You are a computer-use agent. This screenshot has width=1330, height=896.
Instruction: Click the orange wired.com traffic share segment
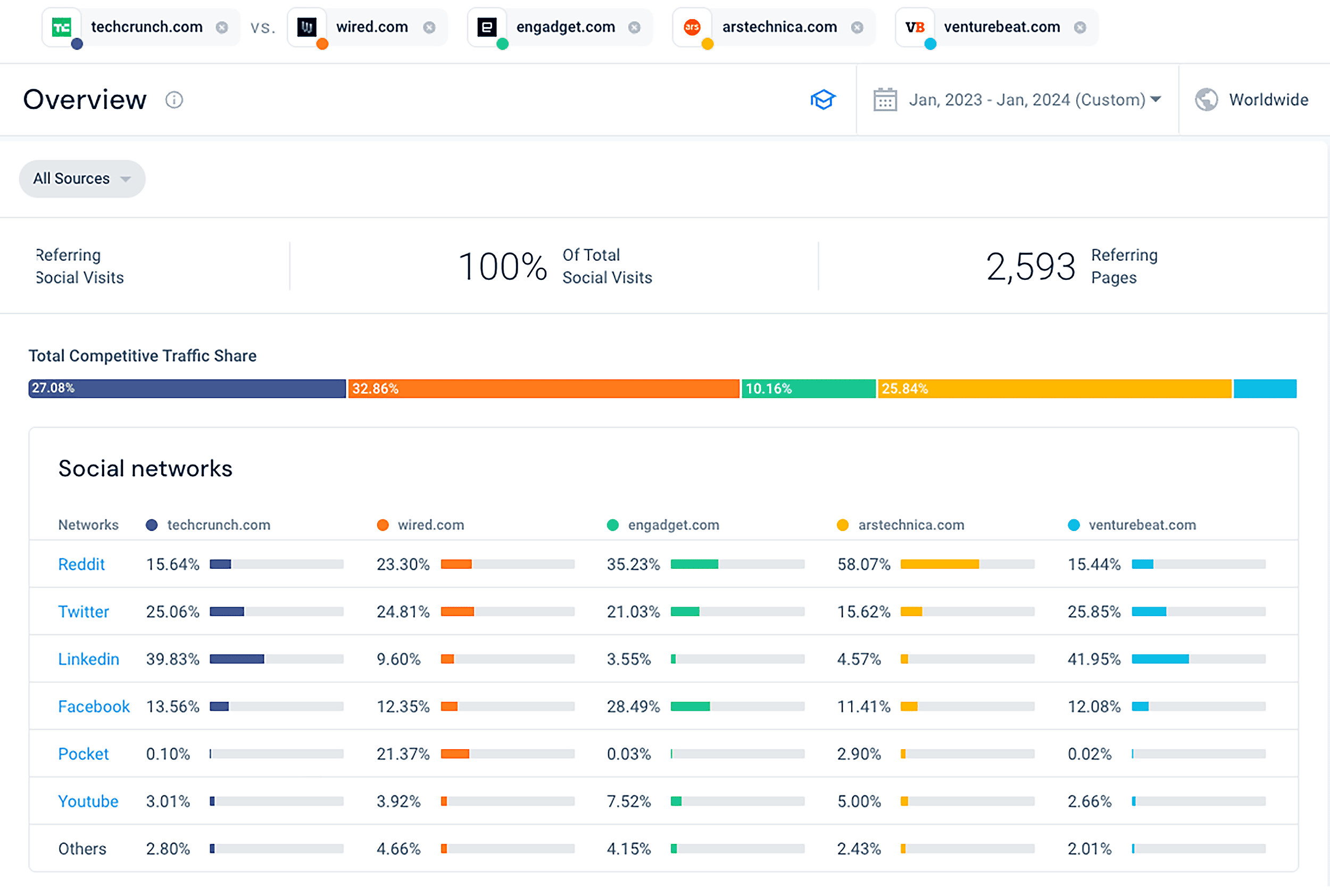click(x=543, y=388)
